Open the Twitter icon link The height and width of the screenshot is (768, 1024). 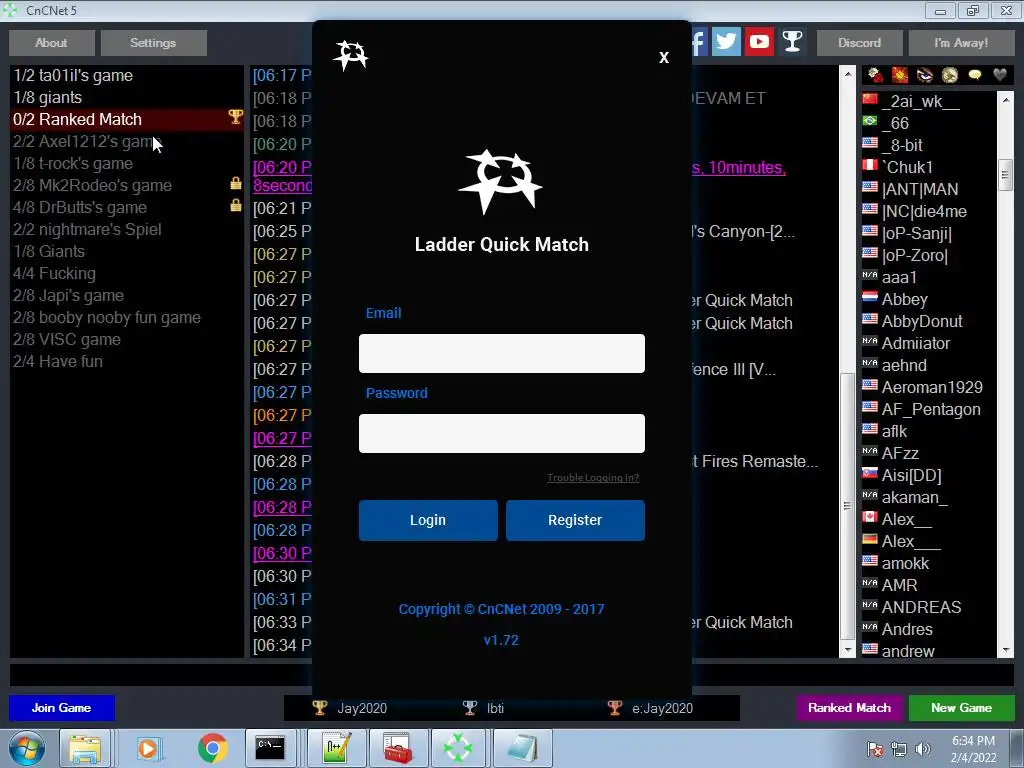coord(726,42)
